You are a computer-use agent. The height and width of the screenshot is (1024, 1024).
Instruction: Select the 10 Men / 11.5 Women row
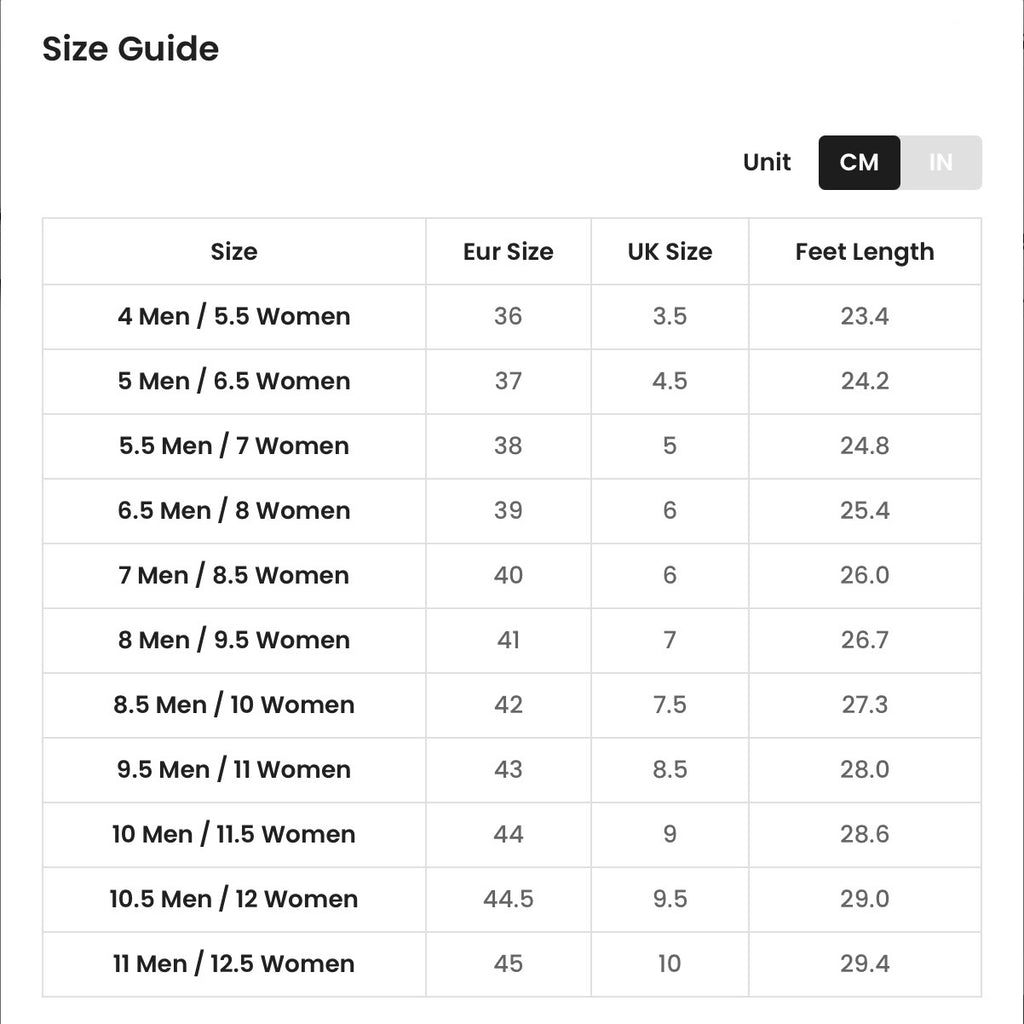(x=512, y=835)
